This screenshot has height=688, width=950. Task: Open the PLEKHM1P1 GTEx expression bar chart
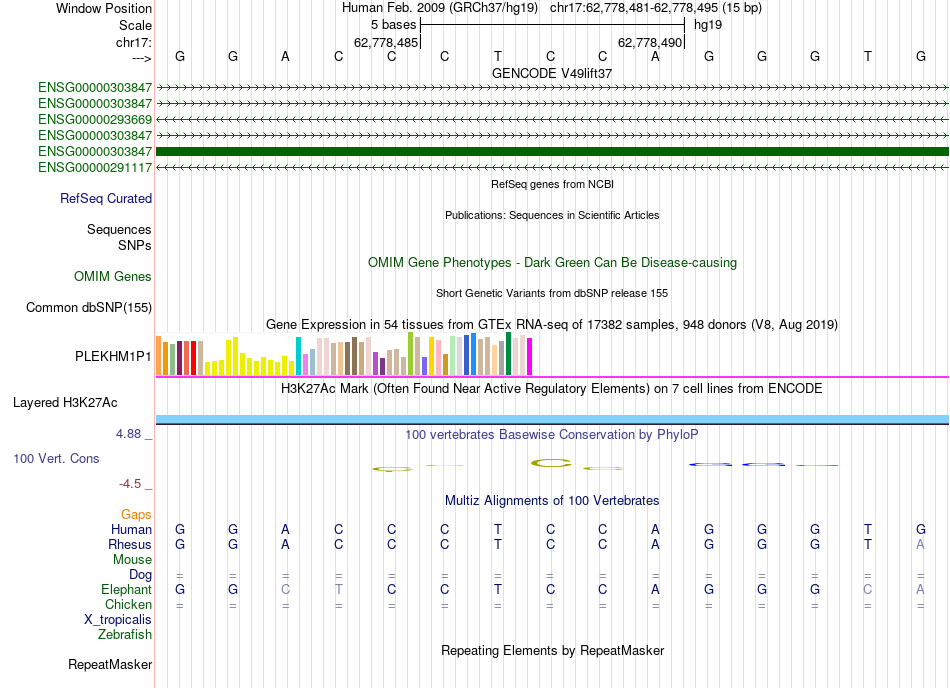pyautogui.click(x=344, y=354)
